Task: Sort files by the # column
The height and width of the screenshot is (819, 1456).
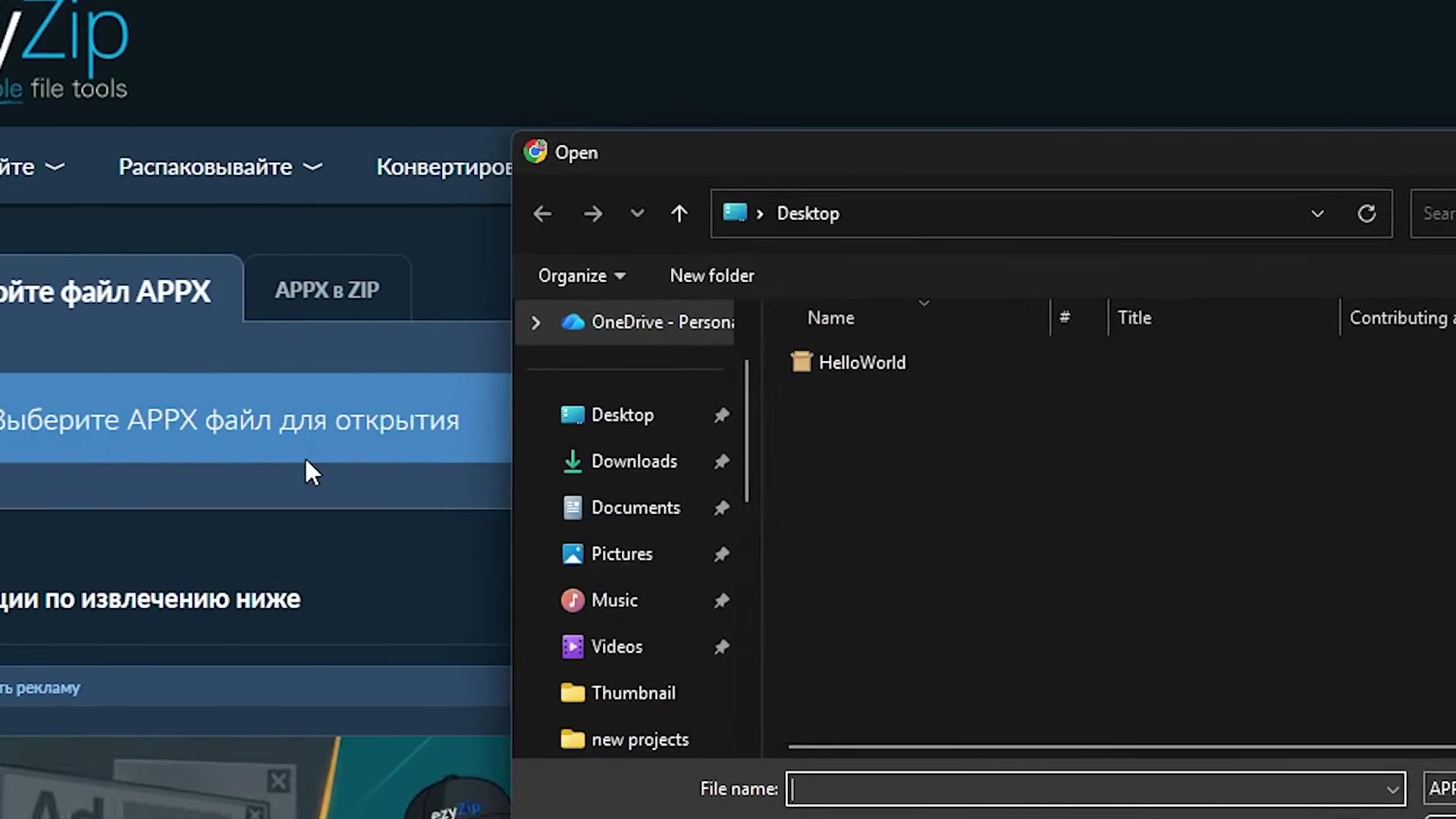Action: [x=1065, y=318]
